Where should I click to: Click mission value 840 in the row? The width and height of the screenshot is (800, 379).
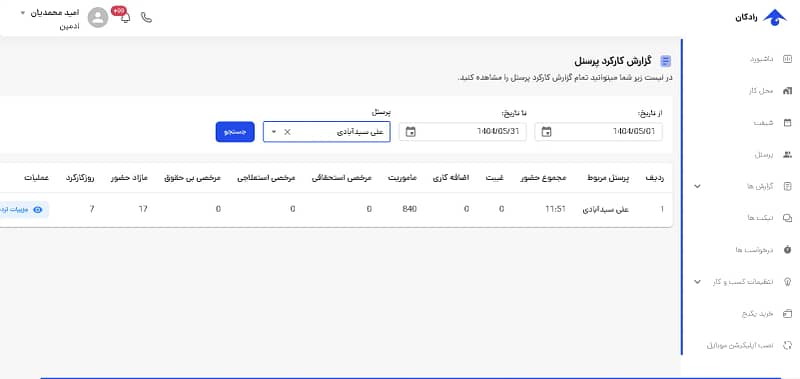pyautogui.click(x=410, y=209)
